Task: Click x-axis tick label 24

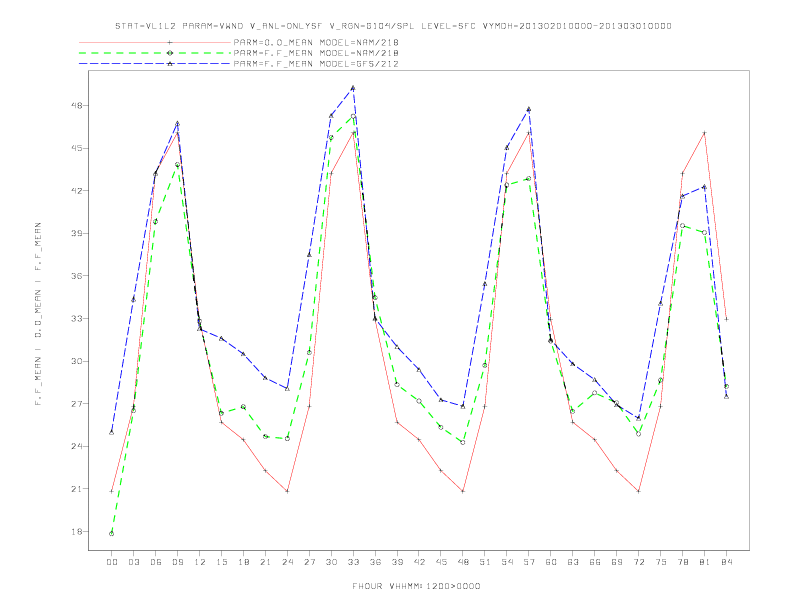Action: point(287,562)
